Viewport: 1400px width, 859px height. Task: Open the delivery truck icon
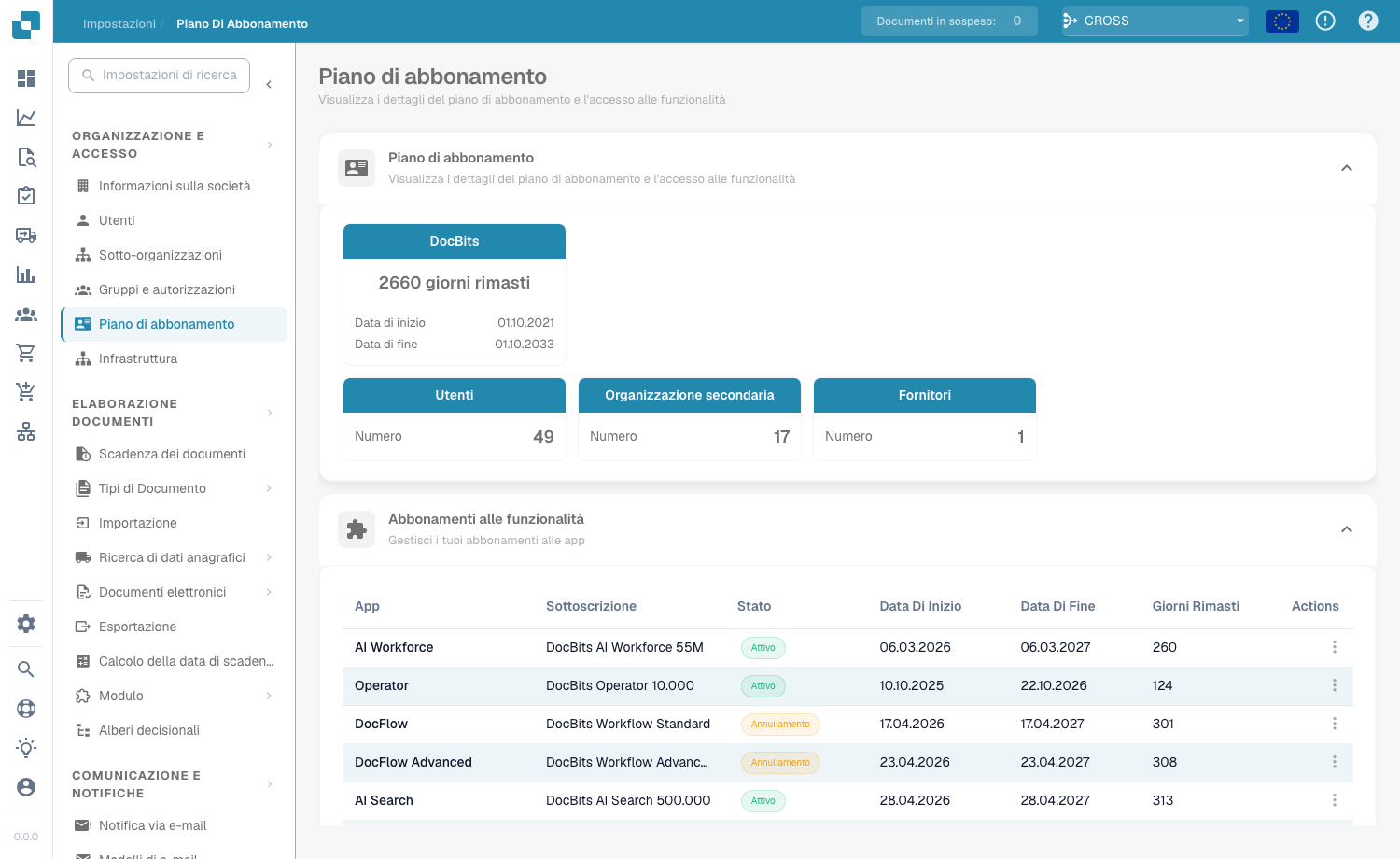click(26, 235)
